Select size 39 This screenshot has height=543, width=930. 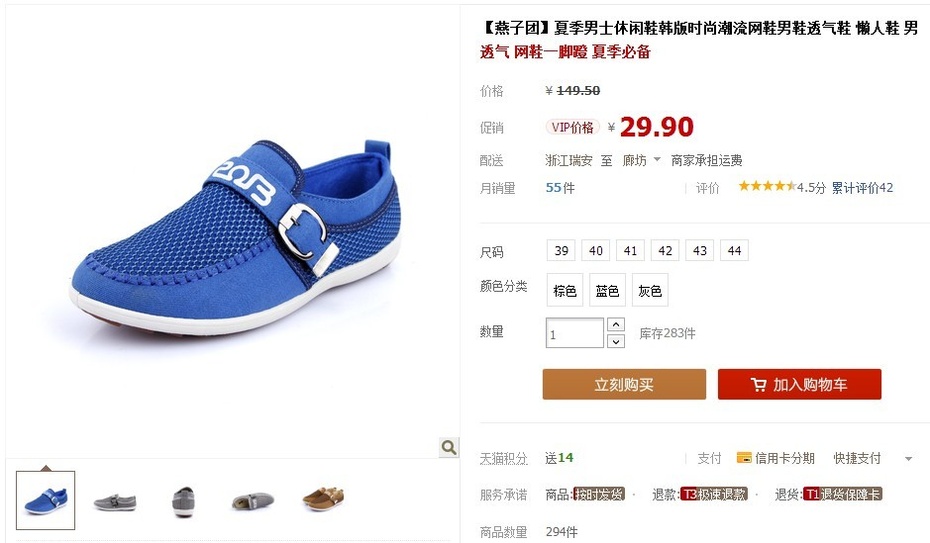pyautogui.click(x=561, y=251)
